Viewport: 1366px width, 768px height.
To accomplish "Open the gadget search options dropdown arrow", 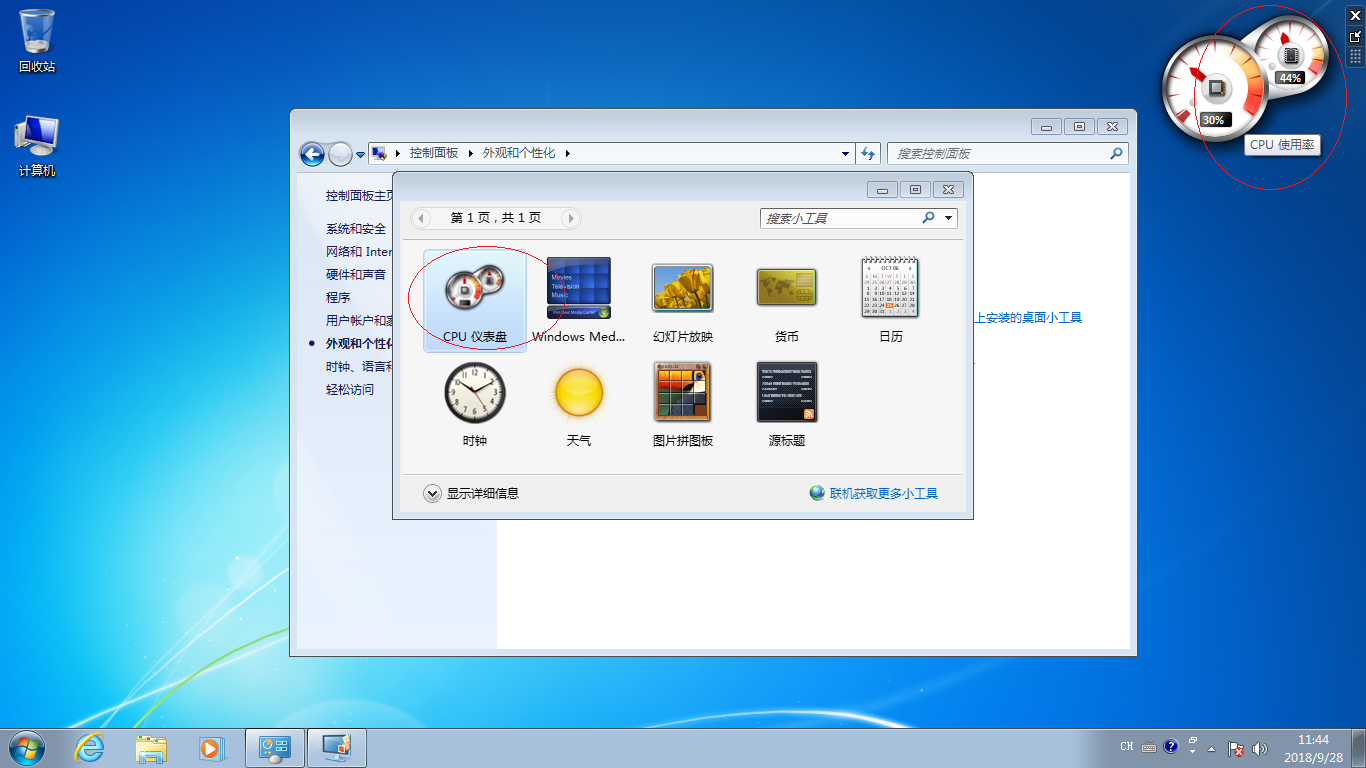I will point(948,218).
